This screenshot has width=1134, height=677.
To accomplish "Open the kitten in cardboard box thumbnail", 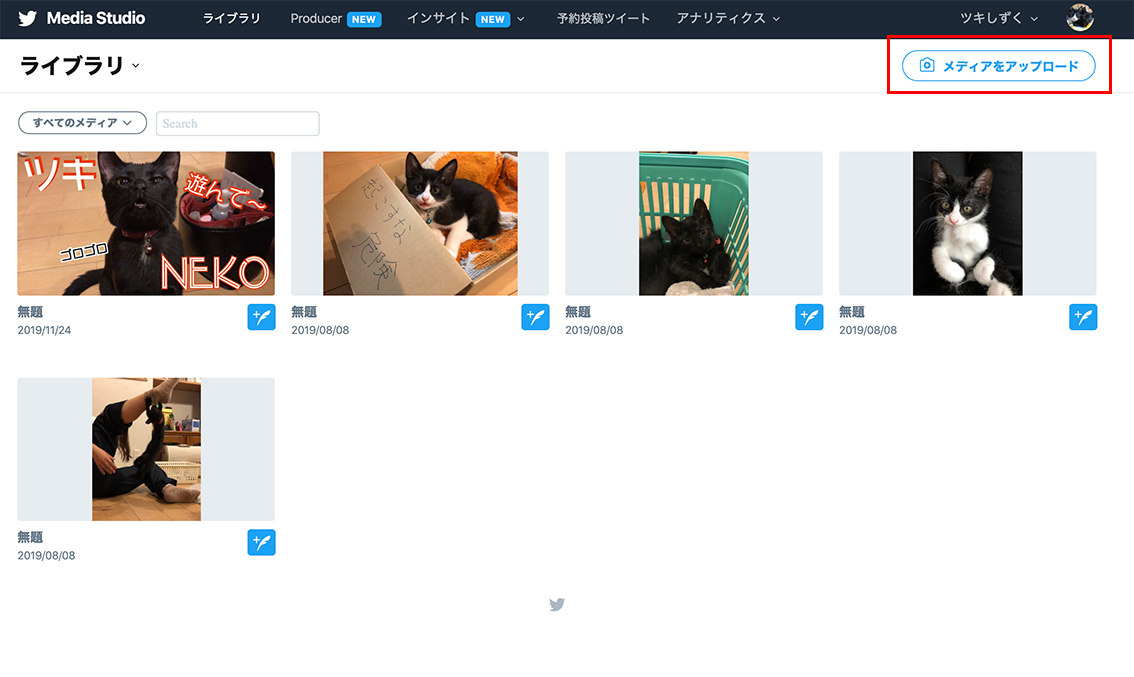I will tap(420, 223).
